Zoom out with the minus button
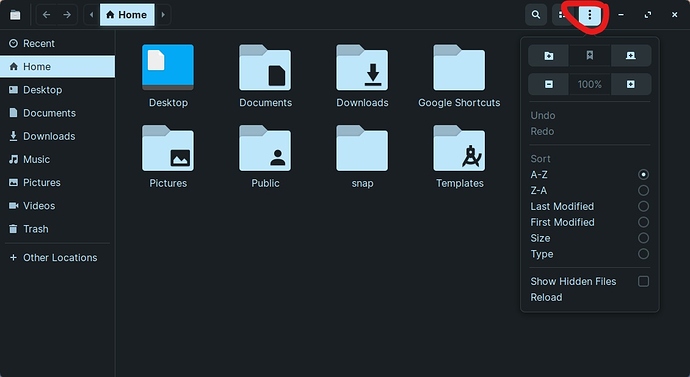 coord(548,84)
